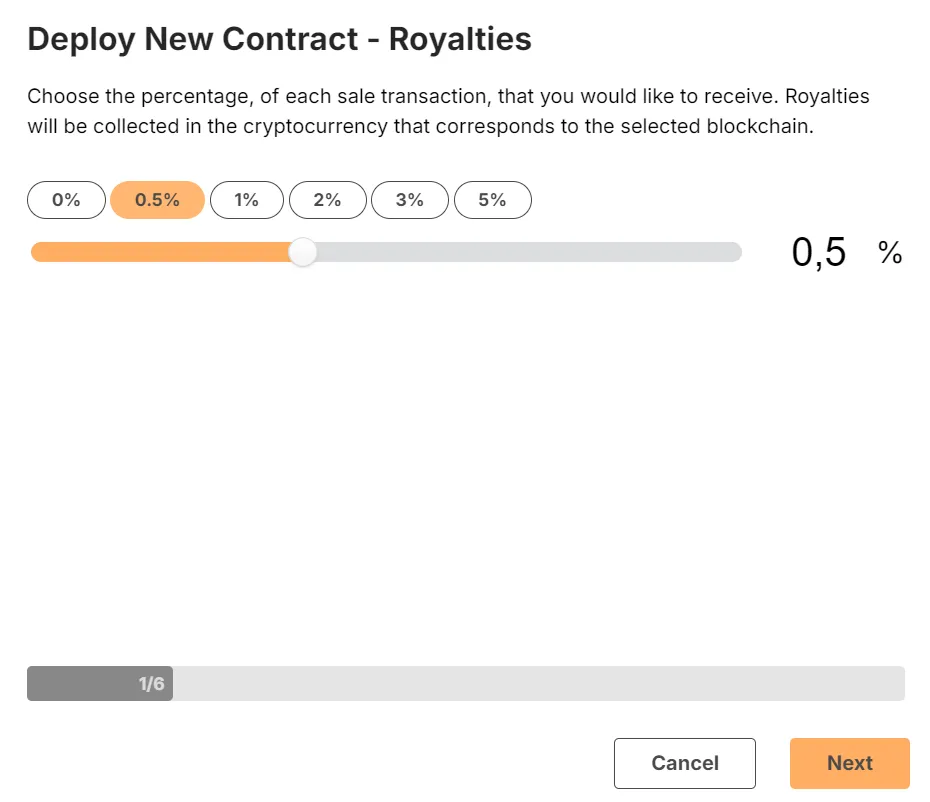Click the empty part of the step progress bar
Screen dimensions: 930x802
coord(539,683)
